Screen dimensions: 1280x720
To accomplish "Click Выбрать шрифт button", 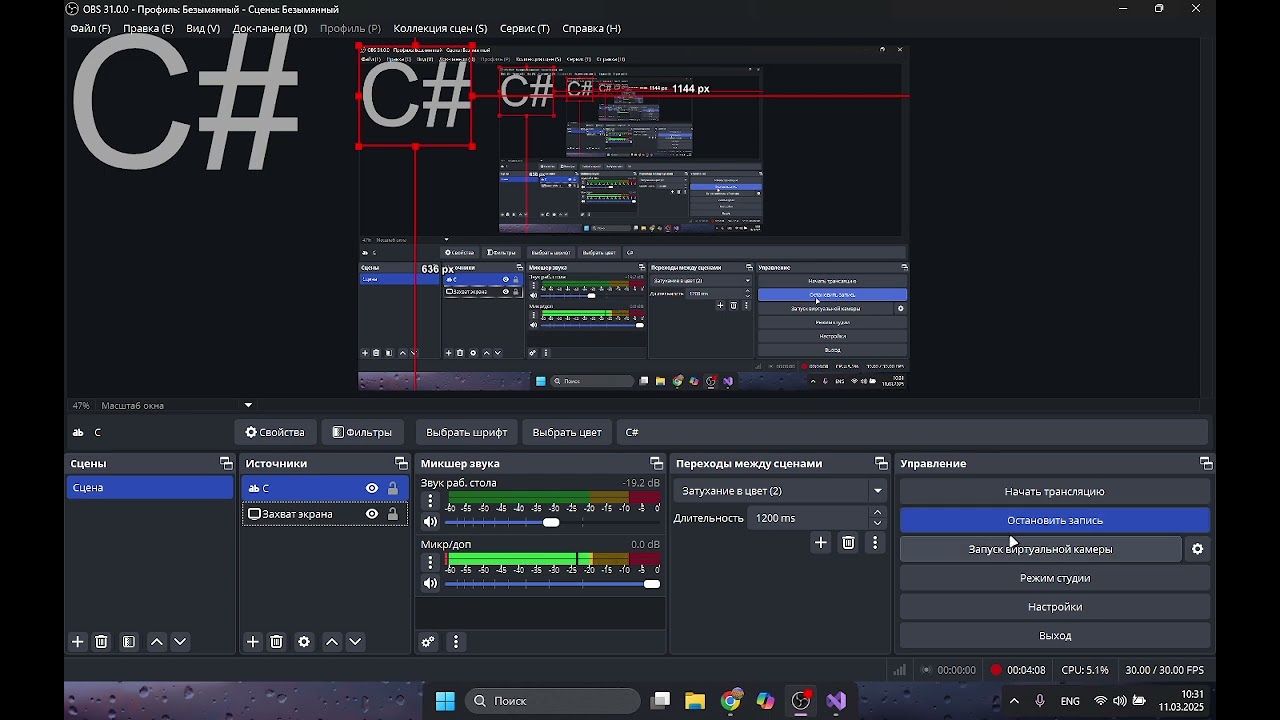I will 467,432.
